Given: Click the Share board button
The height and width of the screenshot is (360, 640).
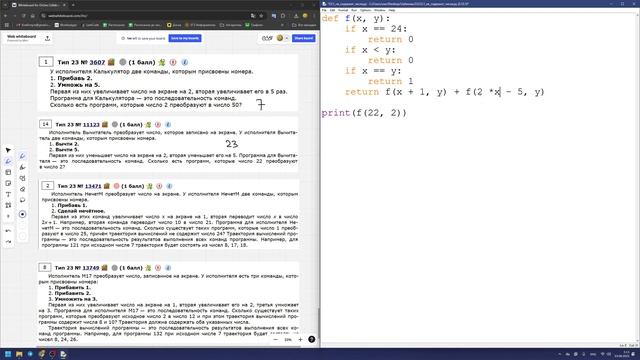Looking at the screenshot, I should click(x=304, y=38).
